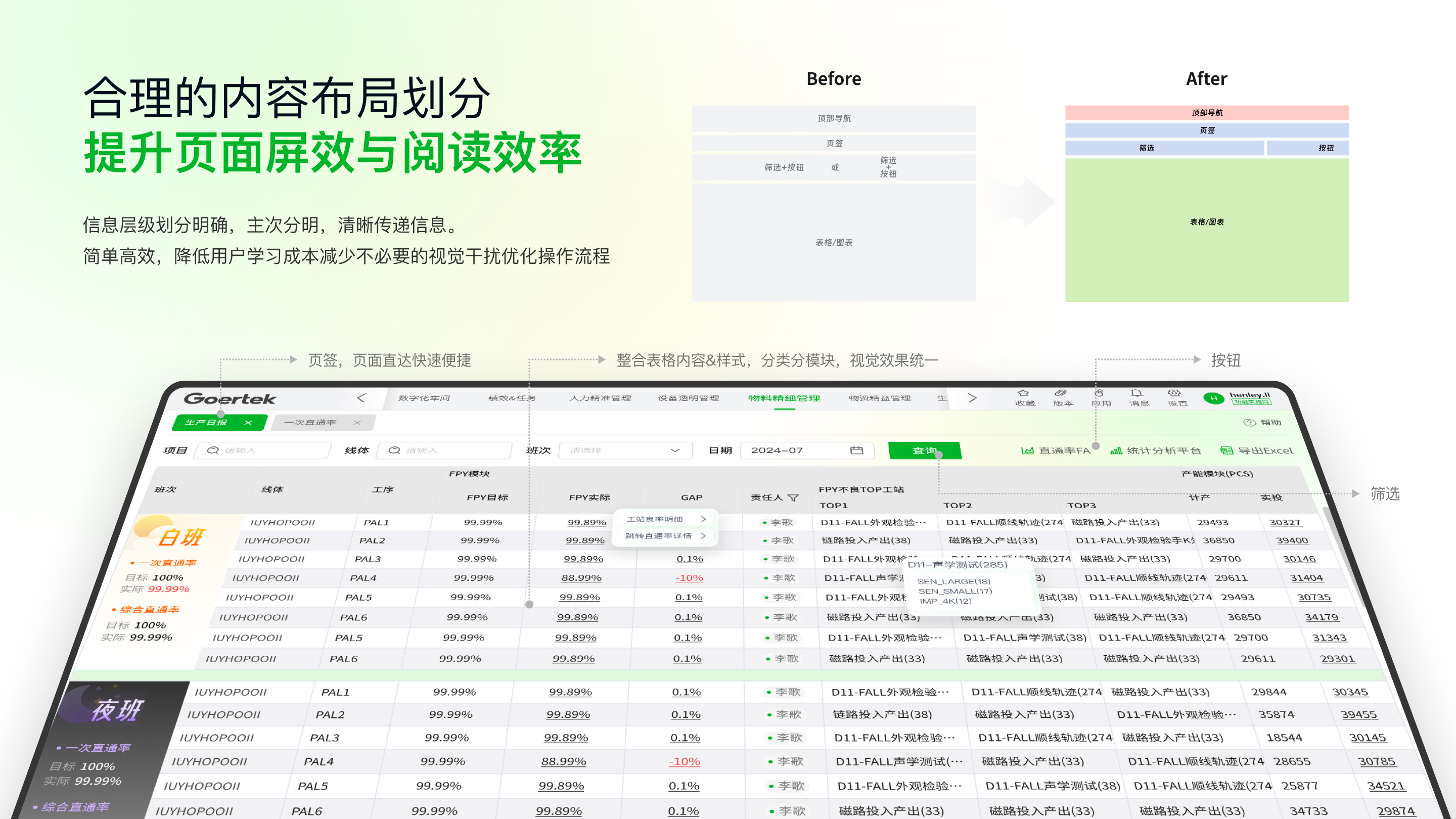Image resolution: width=1456 pixels, height=819 pixels.
Task: Click 功能实施岗 role badge under username
Action: coord(1252,402)
